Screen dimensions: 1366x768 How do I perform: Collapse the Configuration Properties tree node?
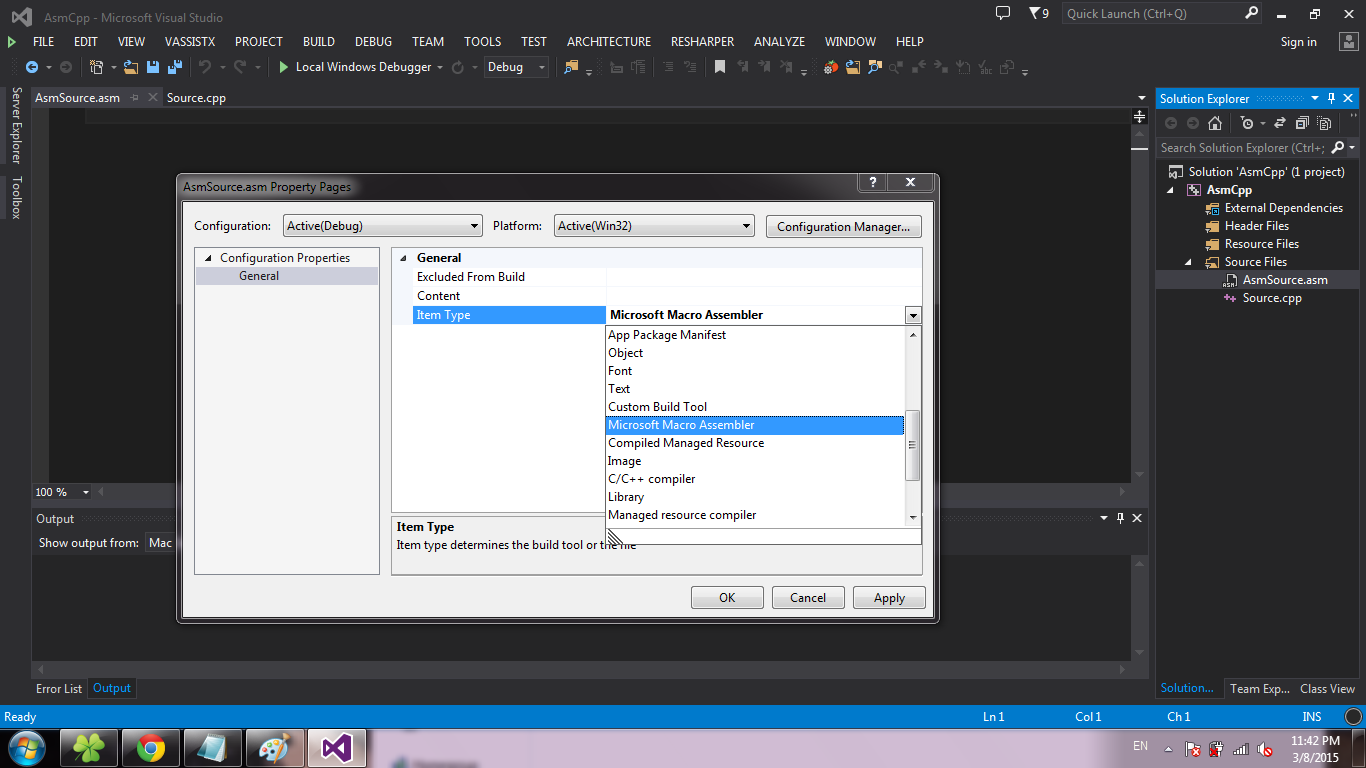[x=208, y=258]
